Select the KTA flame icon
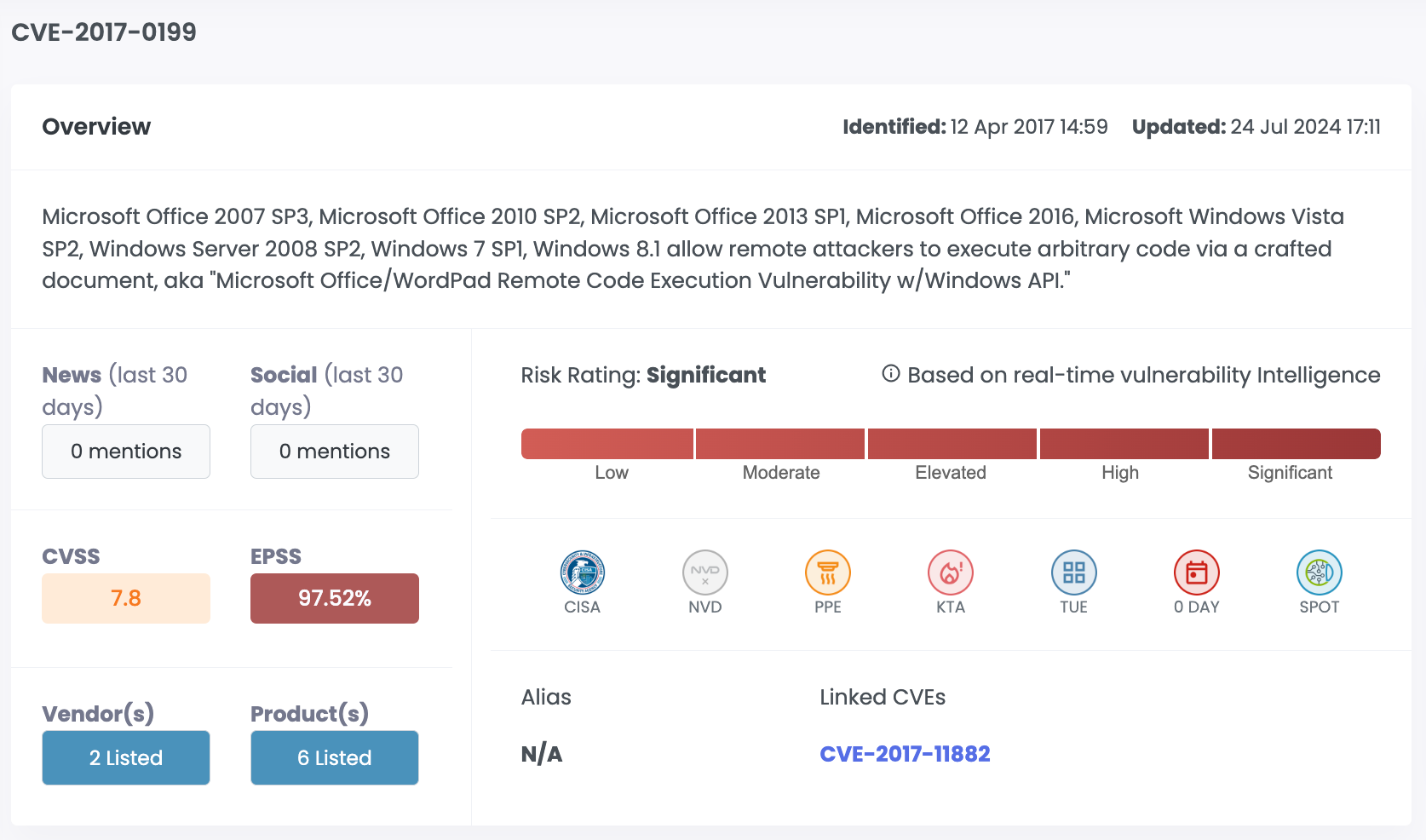The height and width of the screenshot is (840, 1426). (951, 572)
